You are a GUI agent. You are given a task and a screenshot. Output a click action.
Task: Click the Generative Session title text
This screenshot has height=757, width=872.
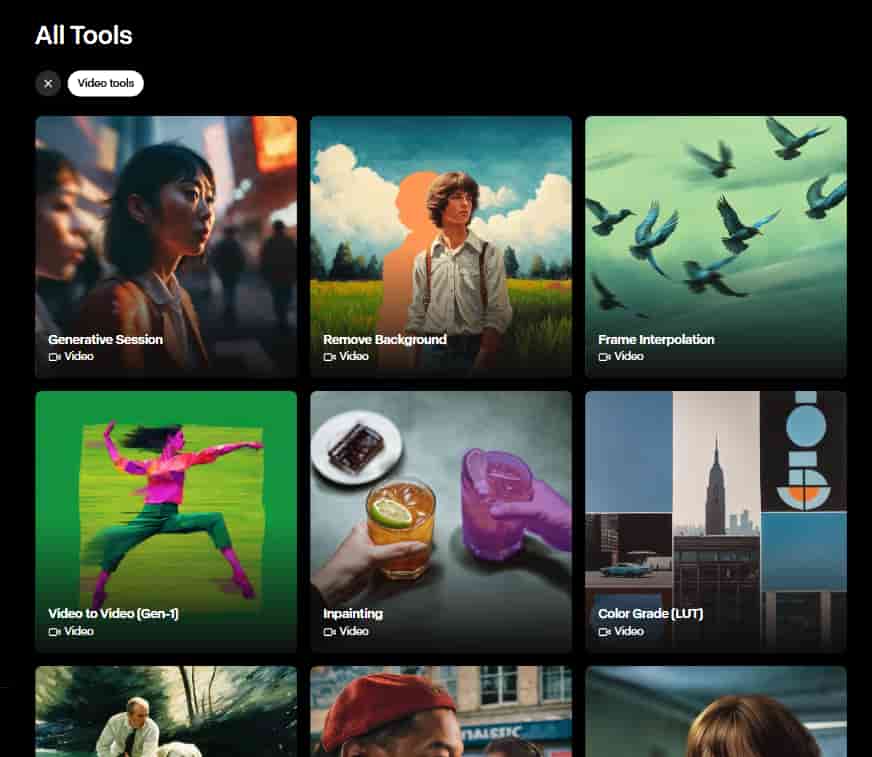pyautogui.click(x=106, y=339)
